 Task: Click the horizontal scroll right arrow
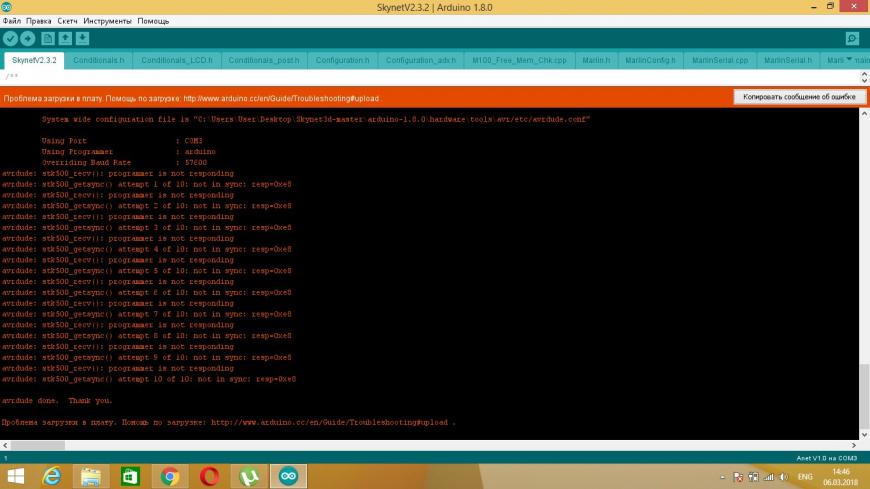tap(854, 445)
